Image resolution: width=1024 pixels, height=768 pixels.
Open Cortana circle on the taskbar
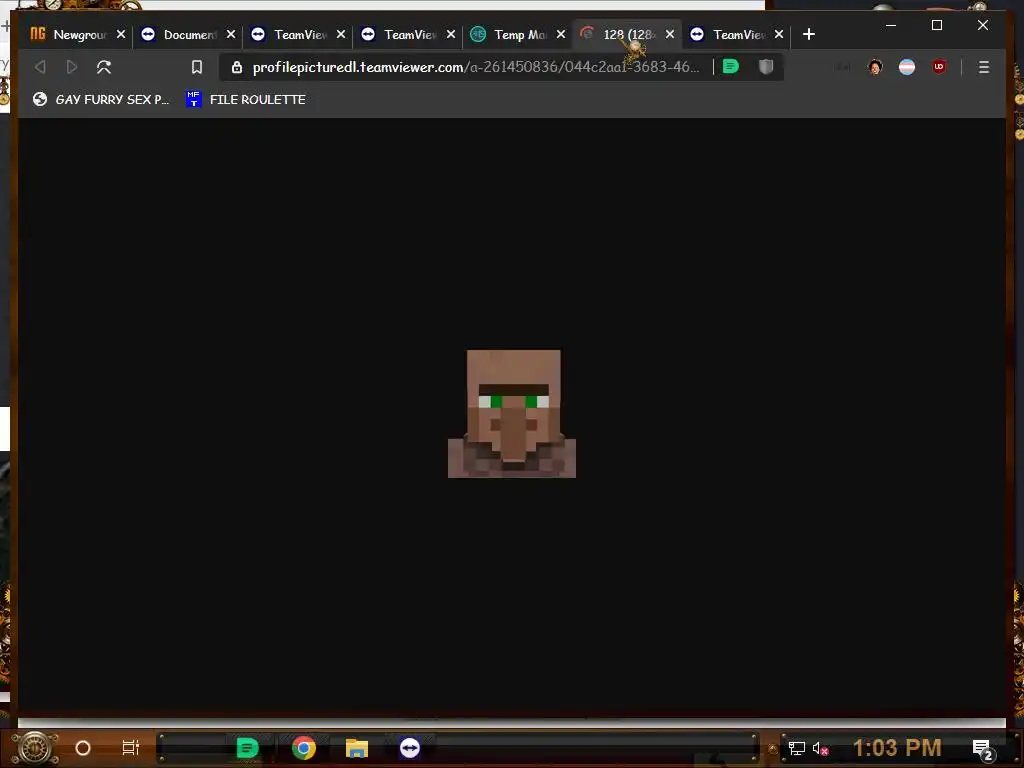[x=83, y=748]
